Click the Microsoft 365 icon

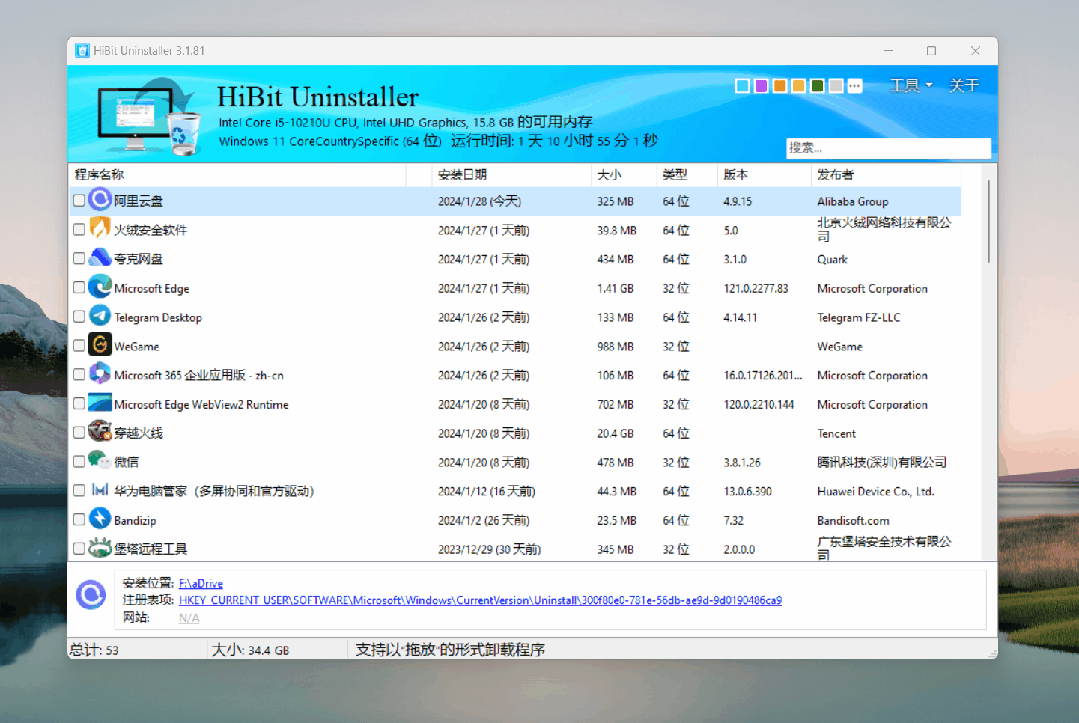click(100, 374)
